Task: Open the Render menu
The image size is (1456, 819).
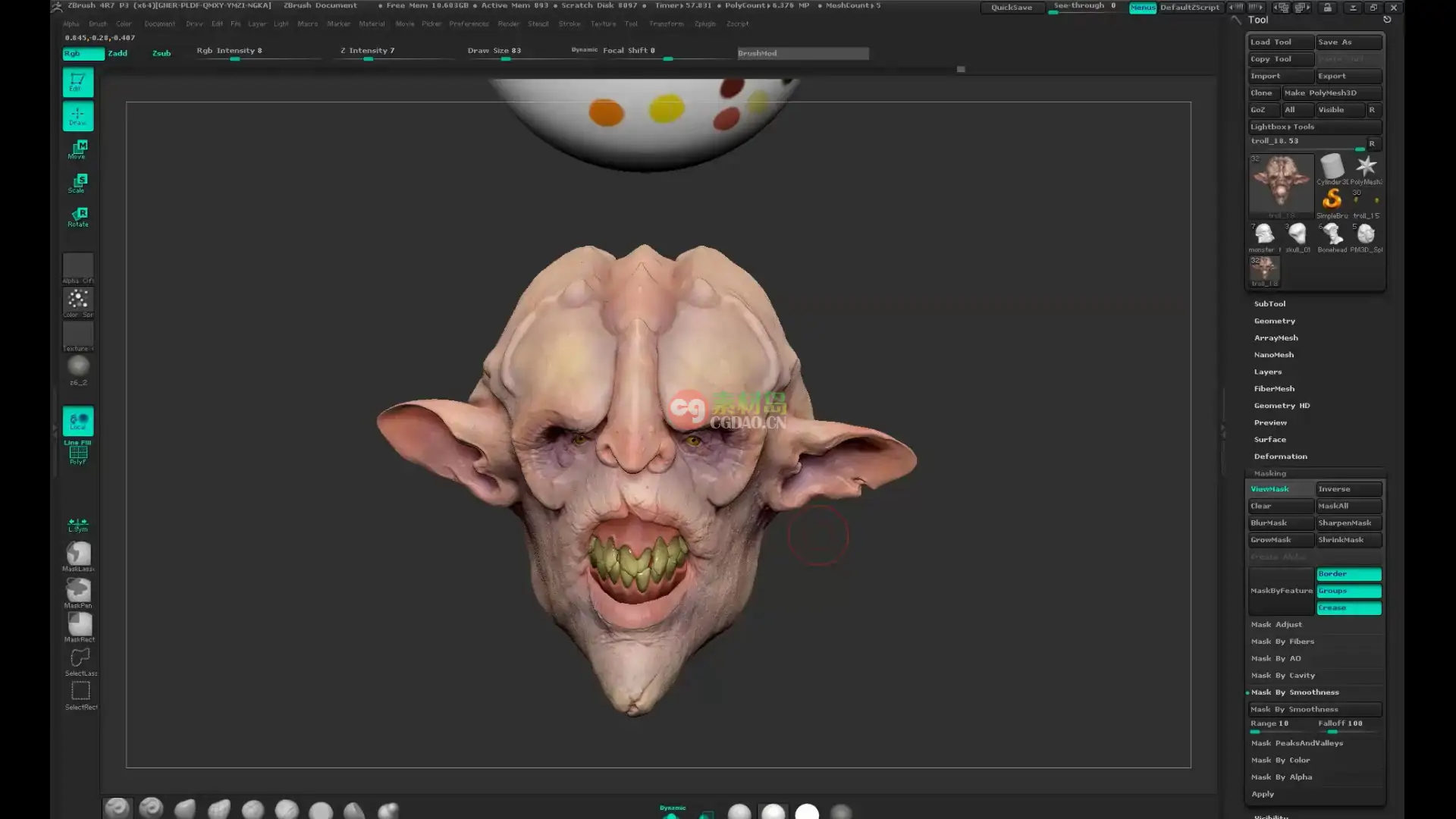Action: point(508,24)
